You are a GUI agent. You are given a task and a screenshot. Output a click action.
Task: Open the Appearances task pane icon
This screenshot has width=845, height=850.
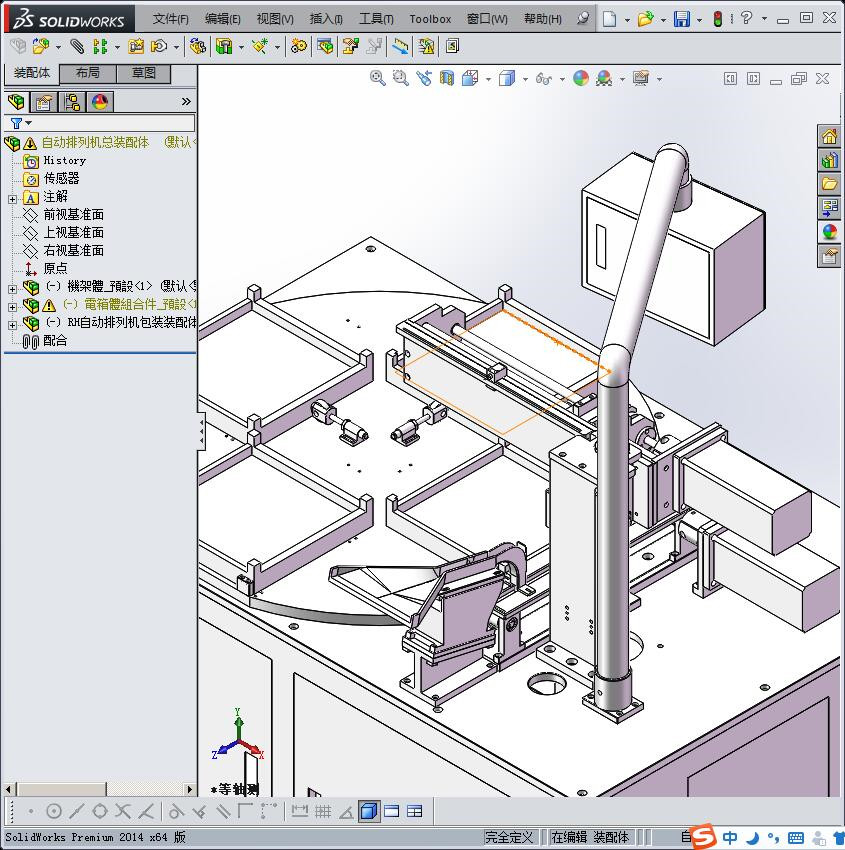829,232
